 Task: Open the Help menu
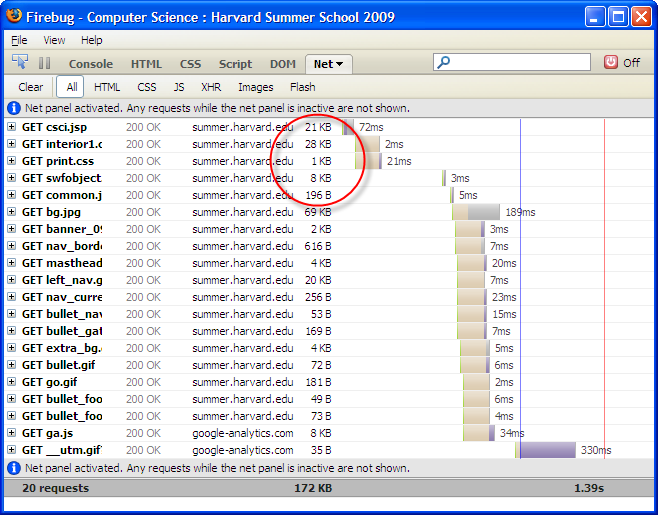(91, 40)
